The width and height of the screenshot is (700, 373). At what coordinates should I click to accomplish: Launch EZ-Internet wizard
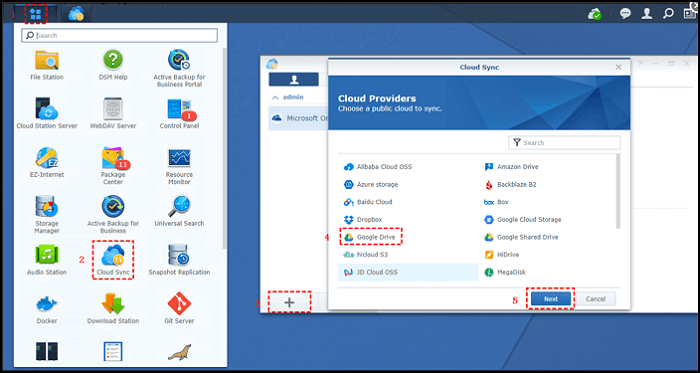click(x=47, y=162)
